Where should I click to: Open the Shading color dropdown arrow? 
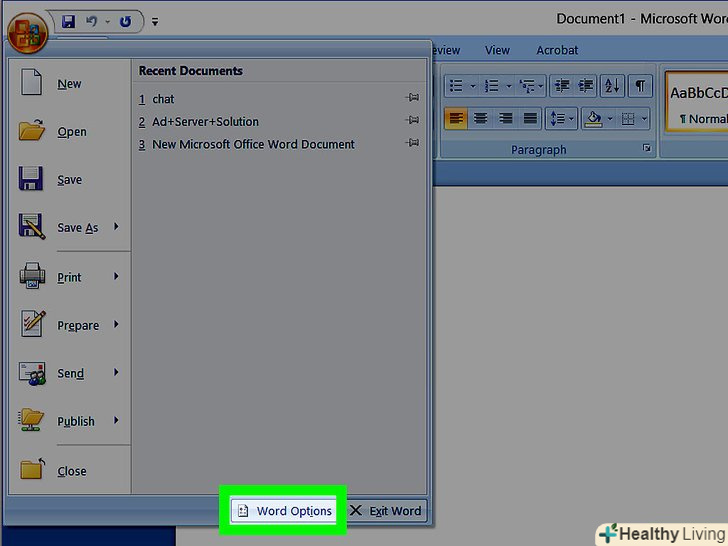click(x=610, y=118)
